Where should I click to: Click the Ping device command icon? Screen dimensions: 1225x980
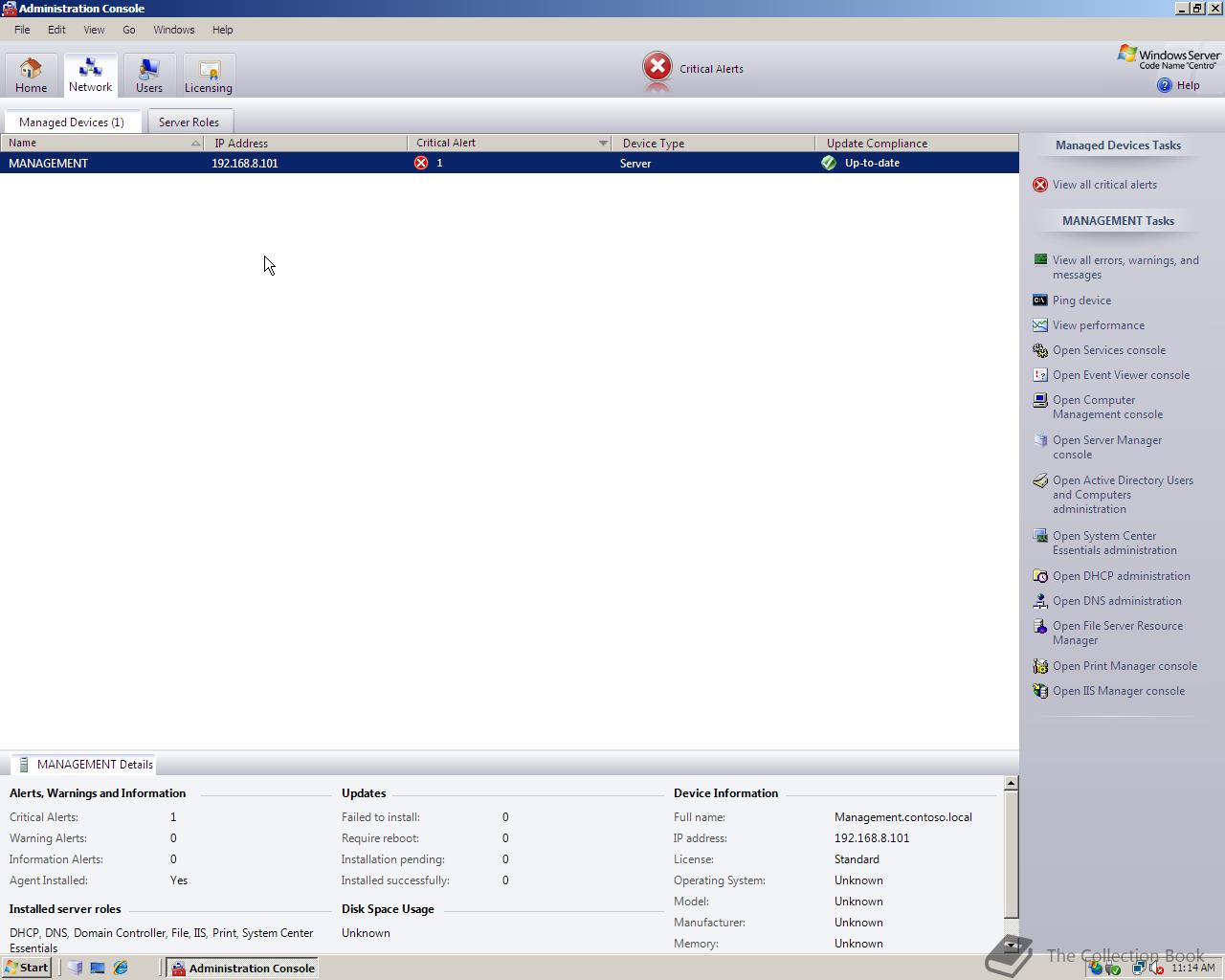coord(1040,301)
